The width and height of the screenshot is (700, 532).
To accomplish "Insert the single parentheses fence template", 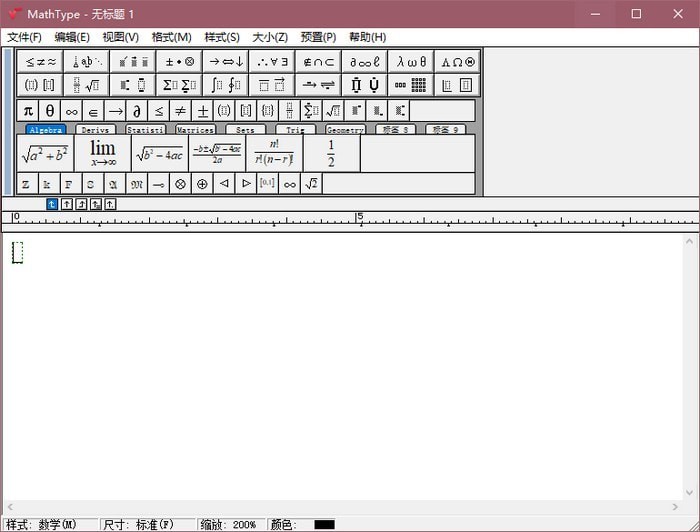I will (x=224, y=111).
